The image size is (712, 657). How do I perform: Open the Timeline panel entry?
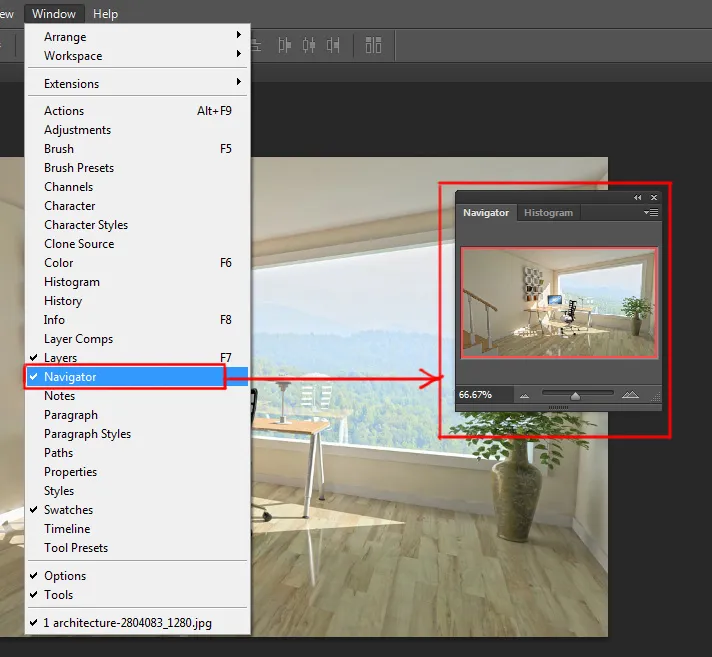[138, 529]
